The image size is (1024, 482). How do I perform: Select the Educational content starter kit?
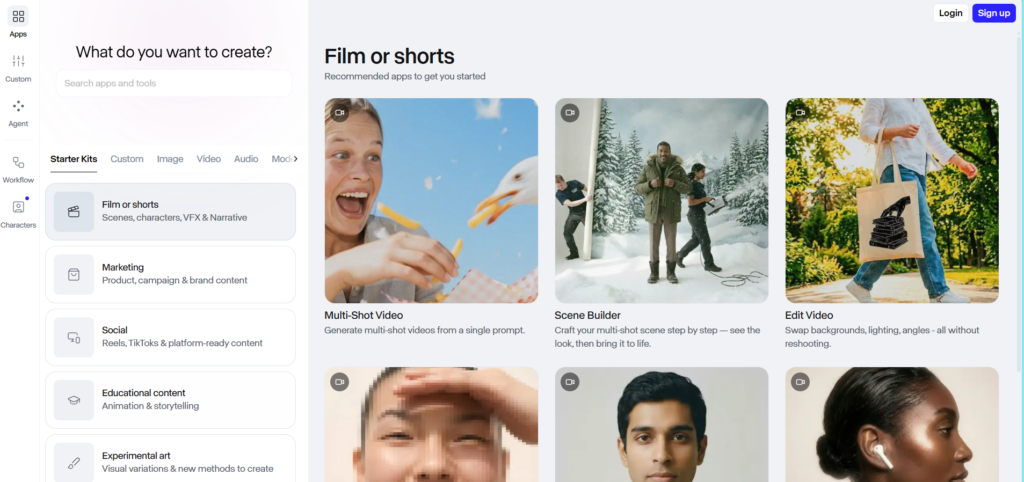tap(170, 400)
